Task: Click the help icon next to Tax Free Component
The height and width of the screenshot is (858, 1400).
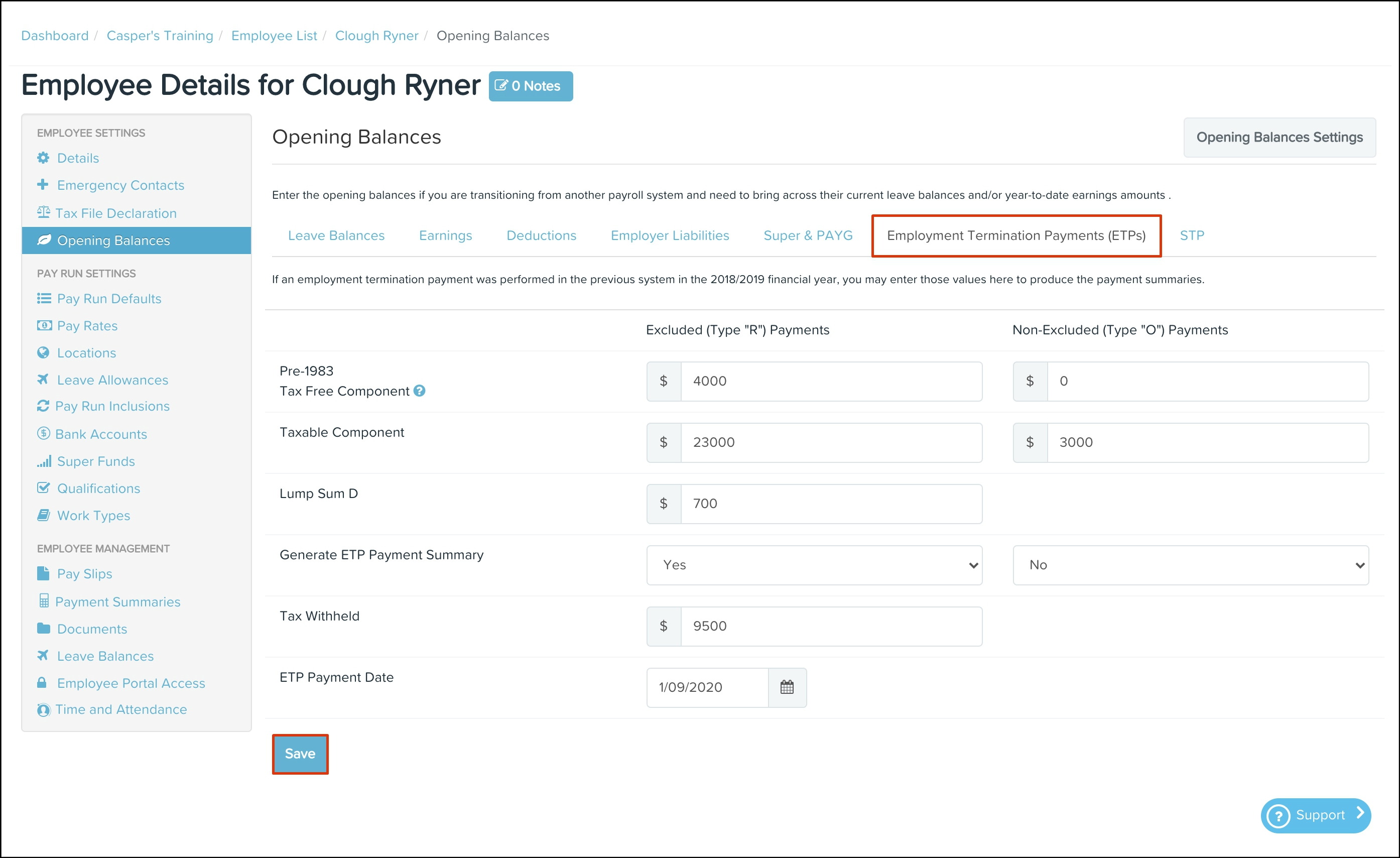Action: [419, 391]
